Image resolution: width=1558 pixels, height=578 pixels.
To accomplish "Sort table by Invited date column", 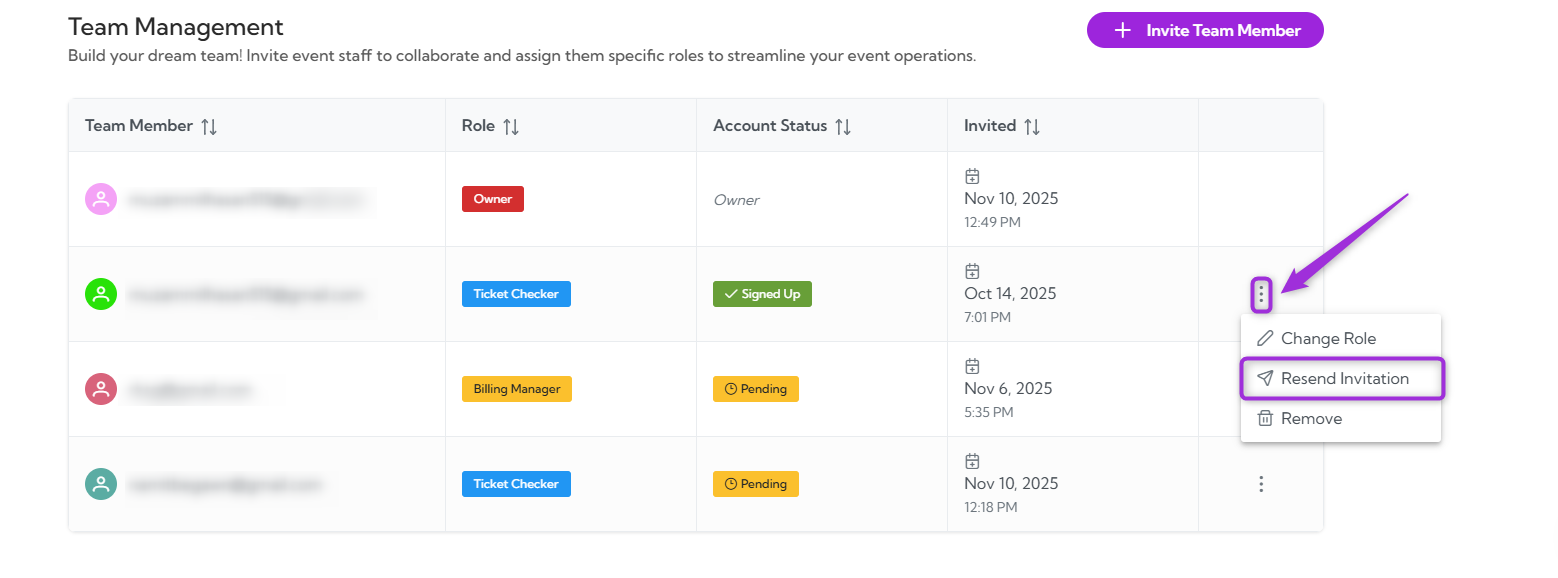I will click(x=1032, y=126).
